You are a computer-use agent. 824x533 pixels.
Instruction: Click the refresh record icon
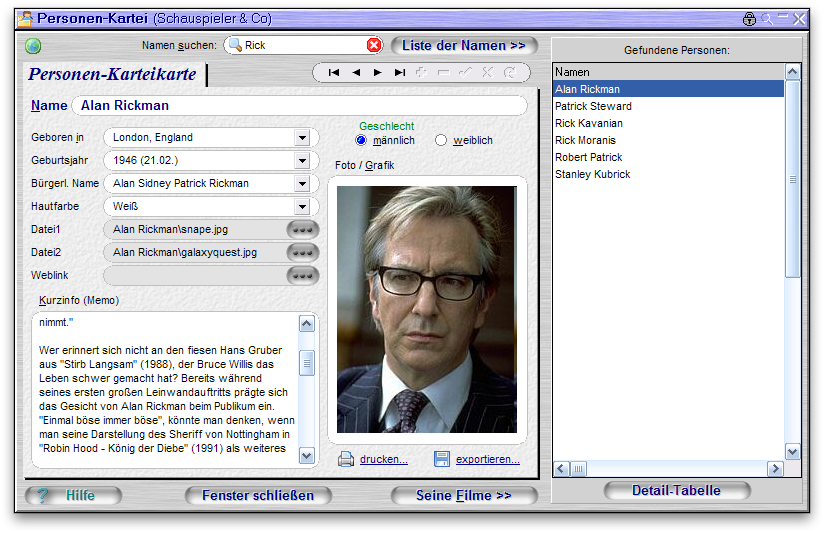(x=509, y=73)
